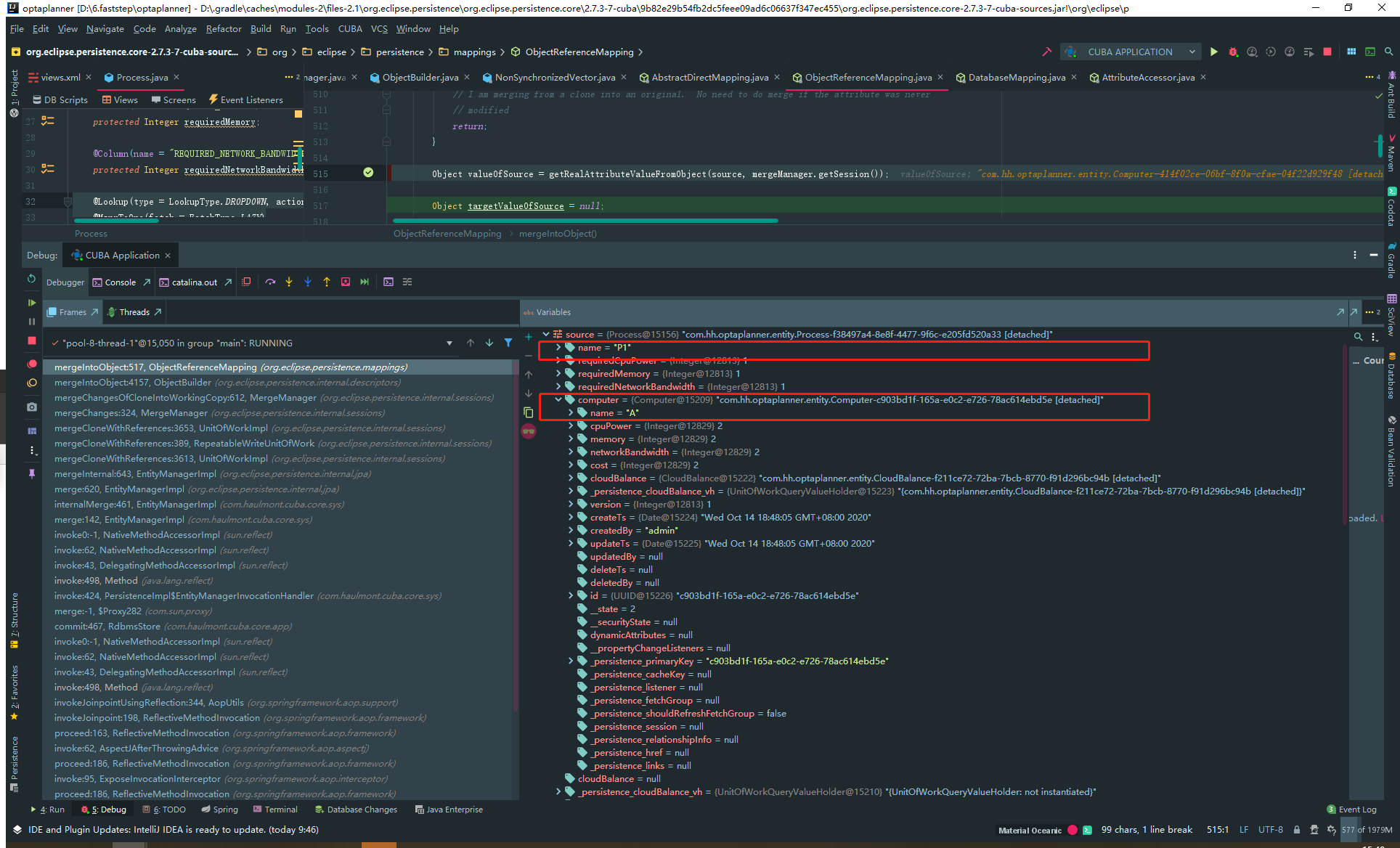Click Evaluate Expression icon

tap(388, 282)
